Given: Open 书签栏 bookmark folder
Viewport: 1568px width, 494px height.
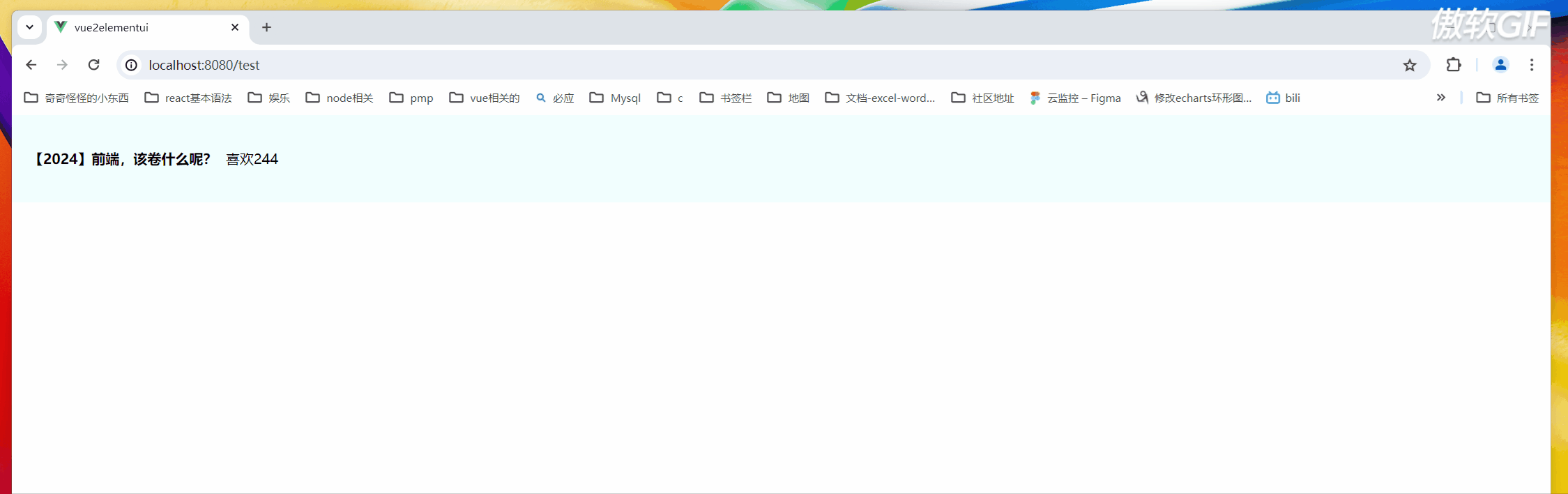Looking at the screenshot, I should (x=726, y=98).
